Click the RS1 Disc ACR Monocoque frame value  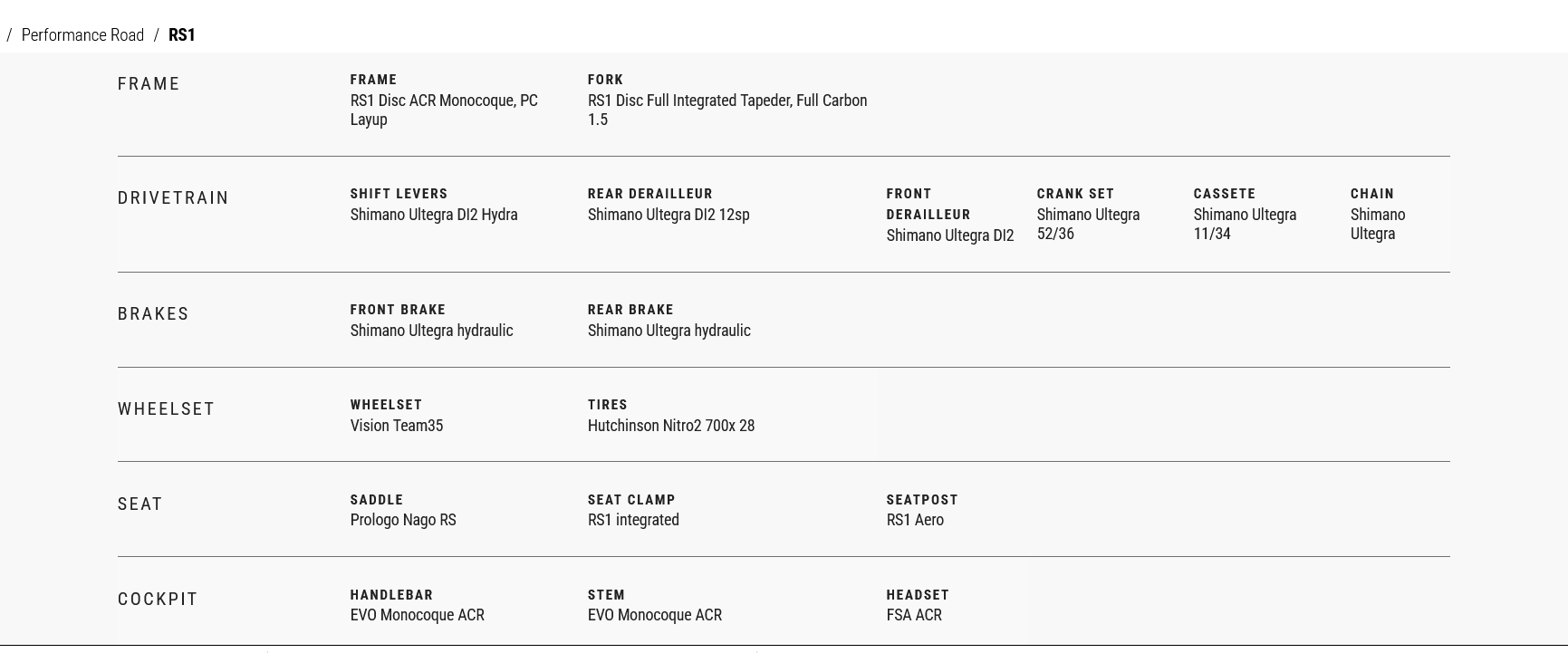coord(444,110)
